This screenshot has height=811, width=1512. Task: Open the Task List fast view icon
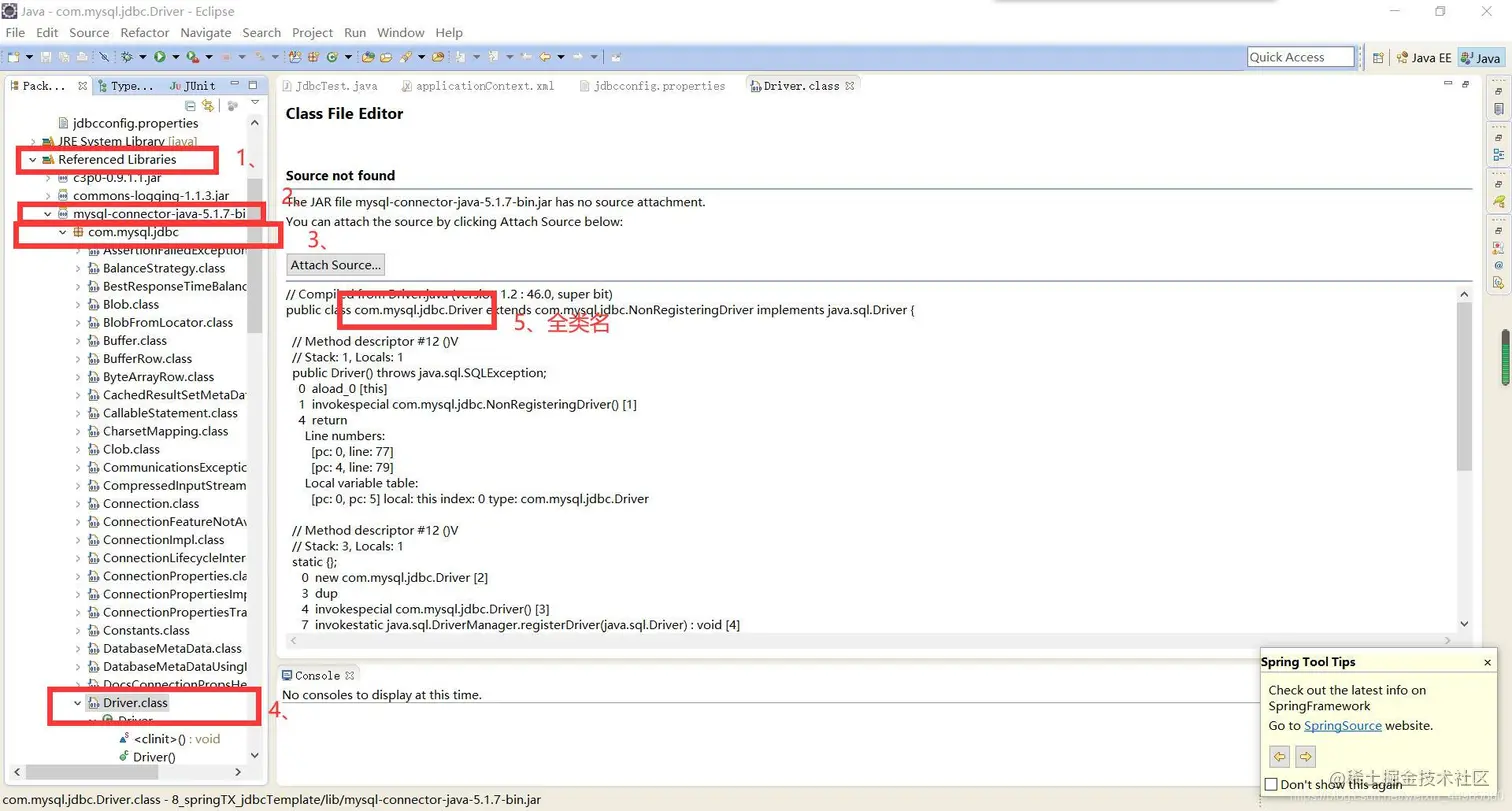(x=1498, y=108)
